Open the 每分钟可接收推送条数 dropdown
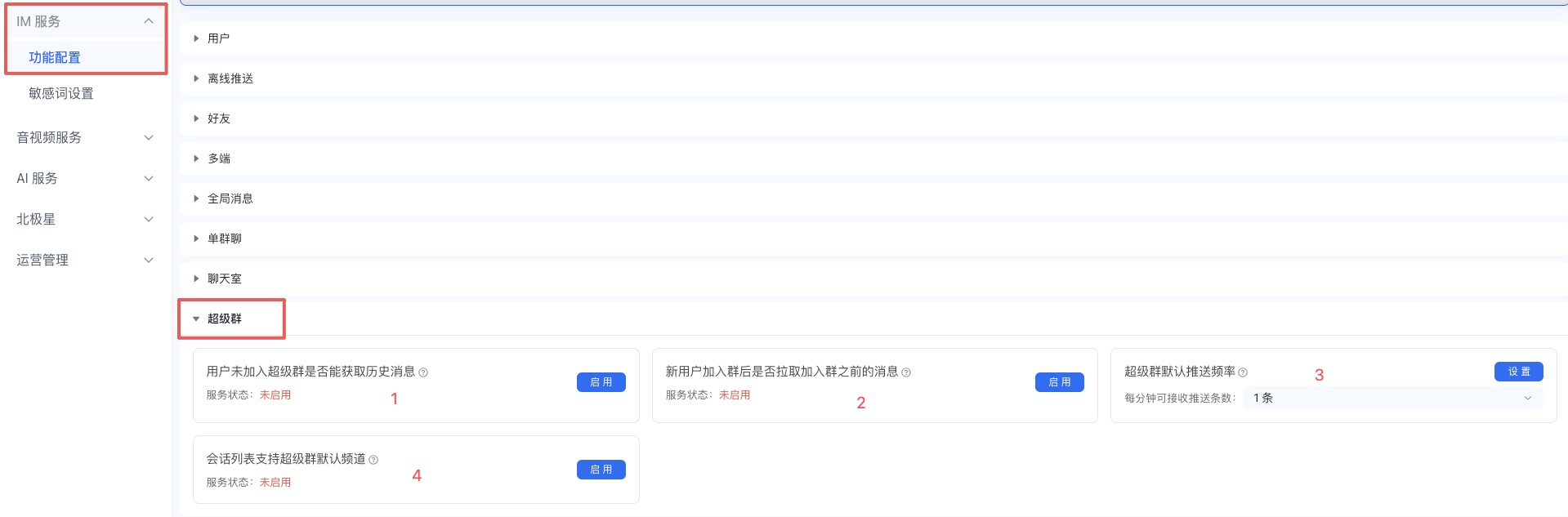The width and height of the screenshot is (1568, 517). [1393, 398]
